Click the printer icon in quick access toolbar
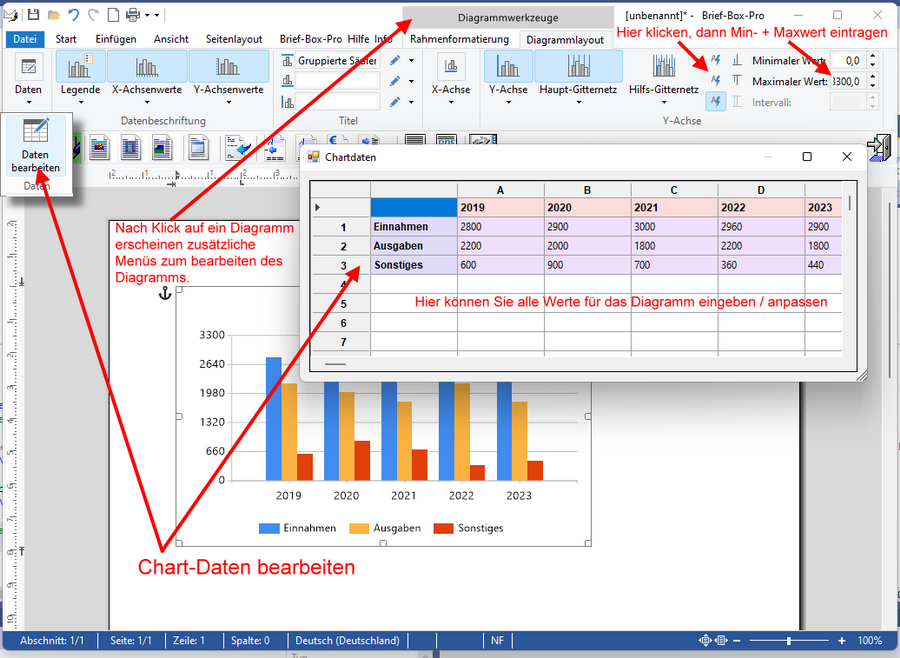This screenshot has width=900, height=658. tap(133, 15)
